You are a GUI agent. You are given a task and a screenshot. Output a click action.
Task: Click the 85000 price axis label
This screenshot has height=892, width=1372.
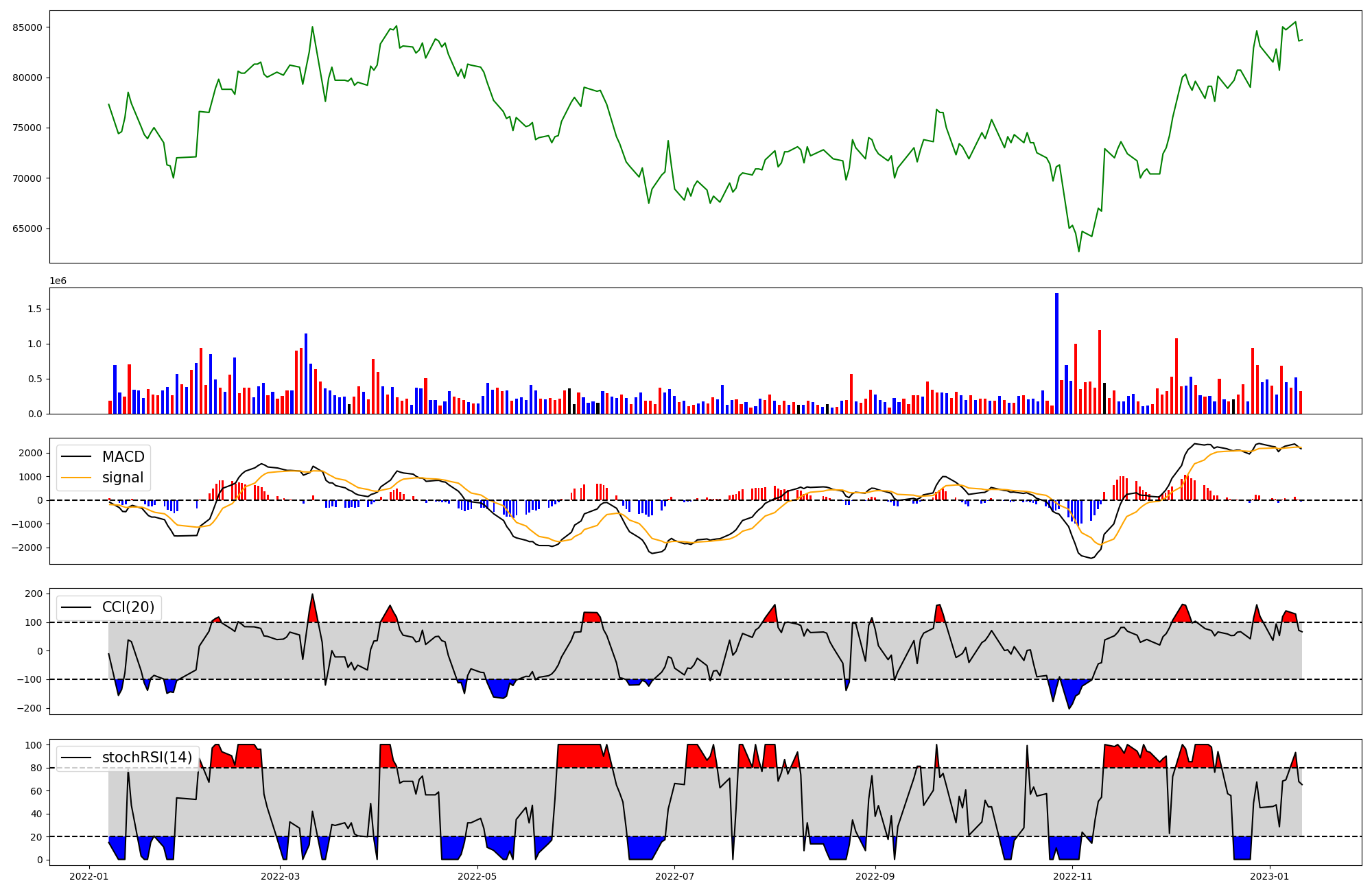tap(27, 27)
